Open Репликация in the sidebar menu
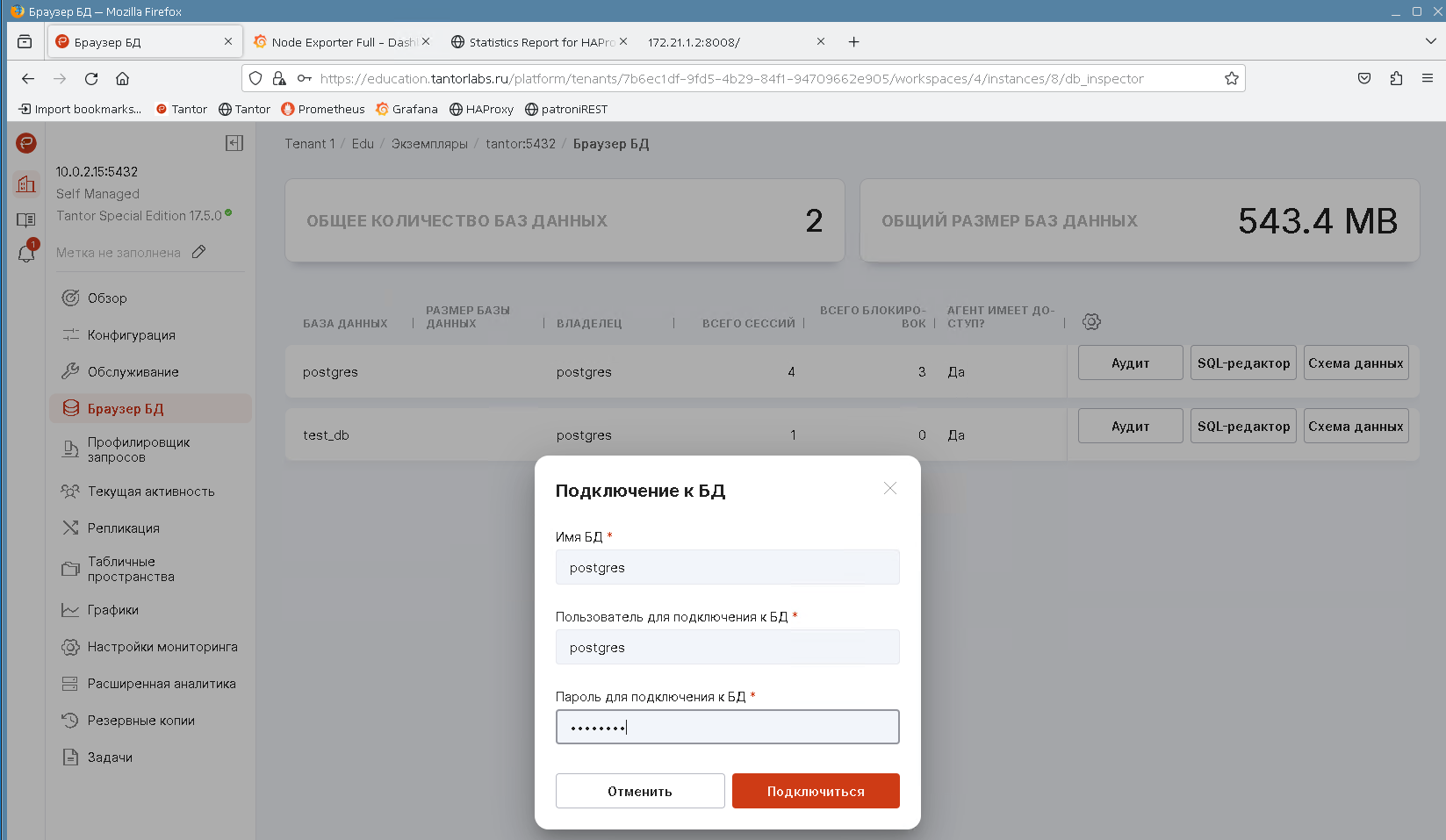 [x=123, y=528]
